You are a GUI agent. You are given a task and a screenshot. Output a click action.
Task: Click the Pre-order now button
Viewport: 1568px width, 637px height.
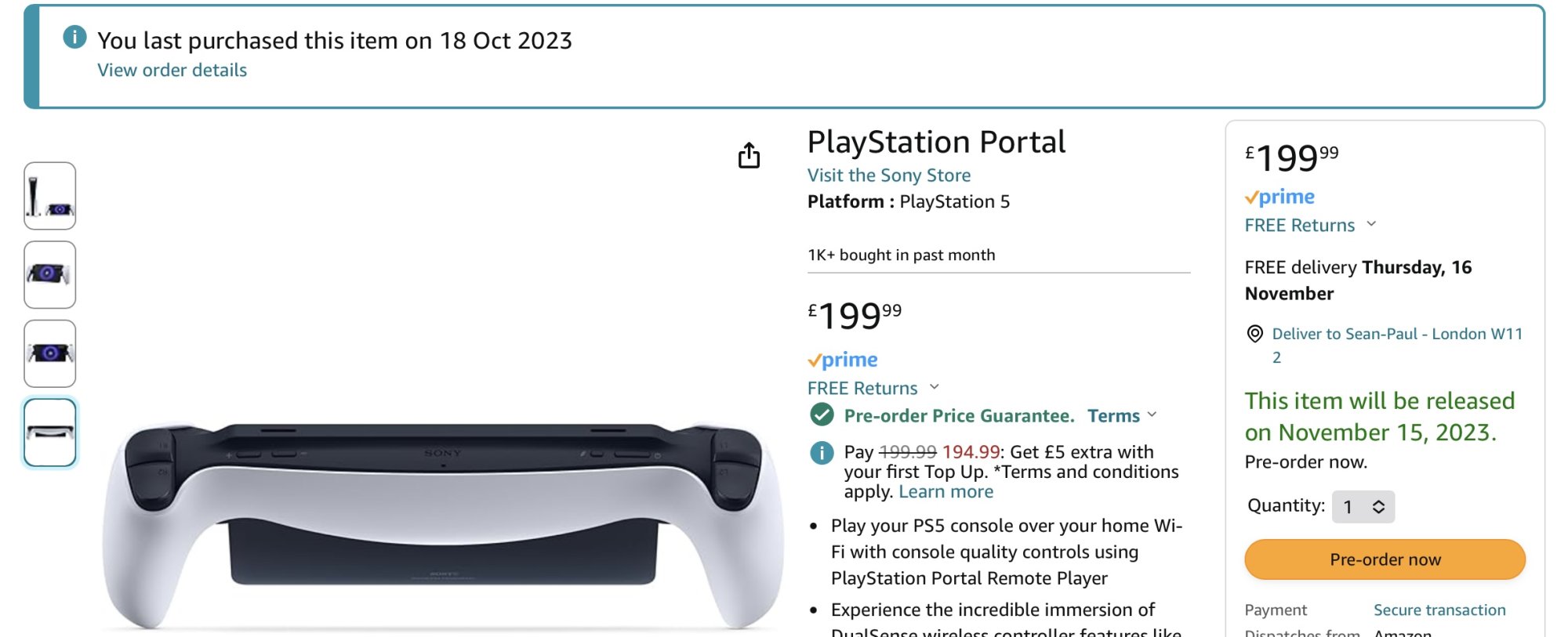(1385, 559)
